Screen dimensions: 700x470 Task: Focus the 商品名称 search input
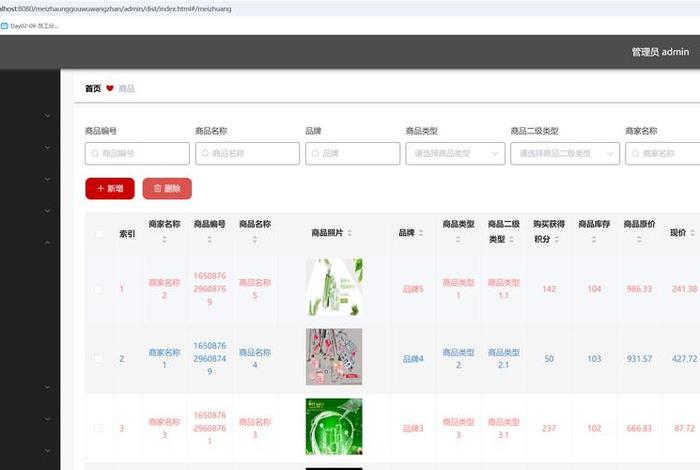coord(247,154)
